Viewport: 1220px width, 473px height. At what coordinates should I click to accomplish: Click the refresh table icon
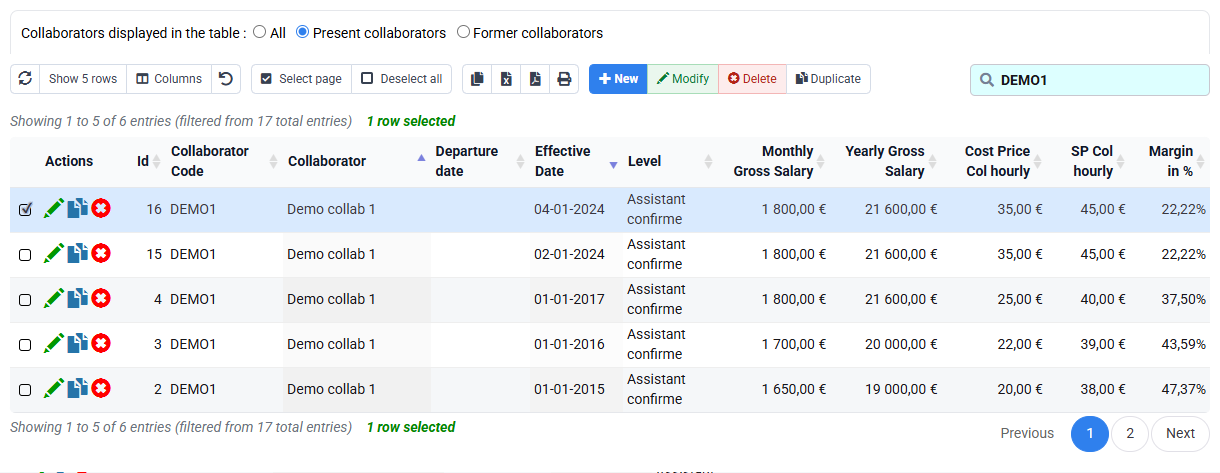click(25, 79)
